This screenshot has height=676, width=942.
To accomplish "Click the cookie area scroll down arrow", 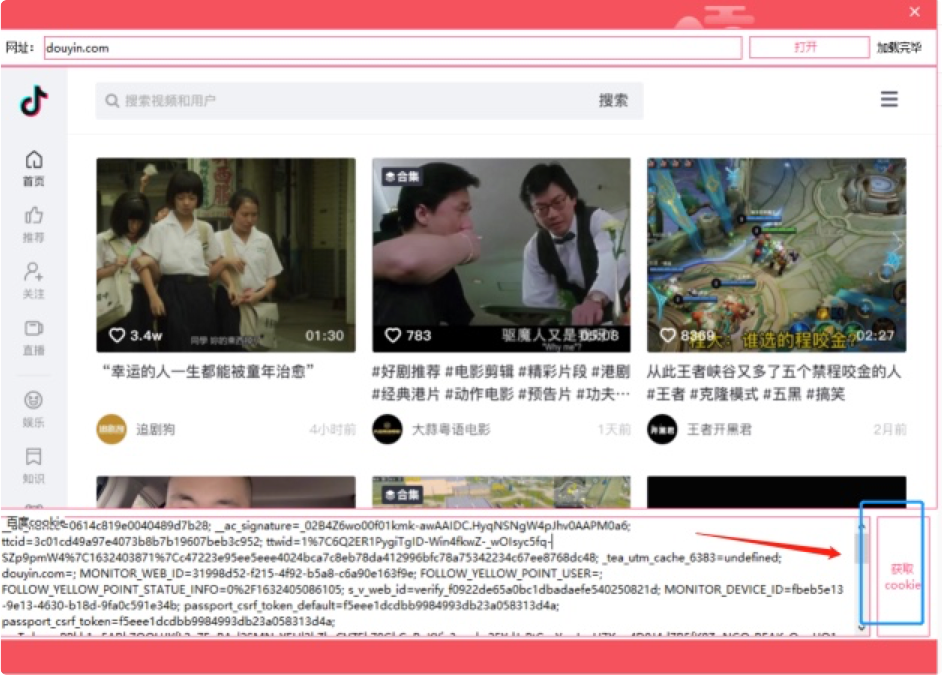I will tap(862, 628).
